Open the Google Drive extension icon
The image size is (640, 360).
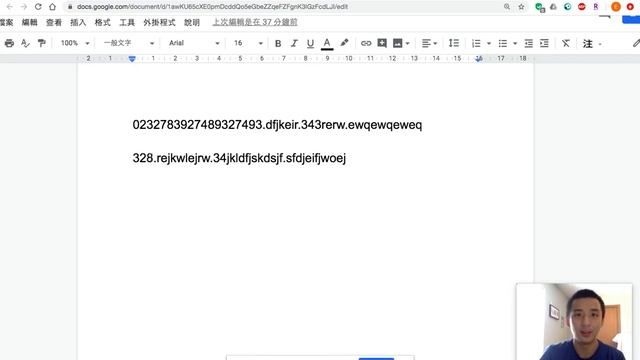[553, 7]
